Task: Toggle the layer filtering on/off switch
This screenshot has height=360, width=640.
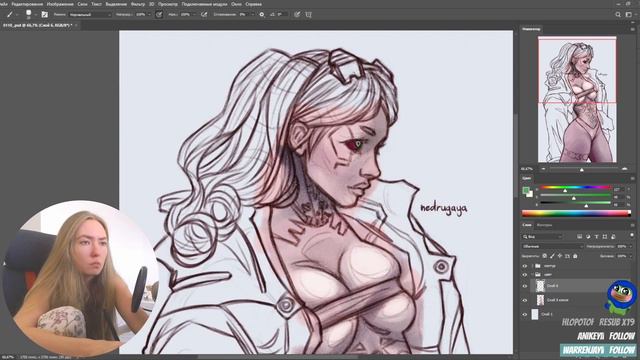Action: pos(632,235)
